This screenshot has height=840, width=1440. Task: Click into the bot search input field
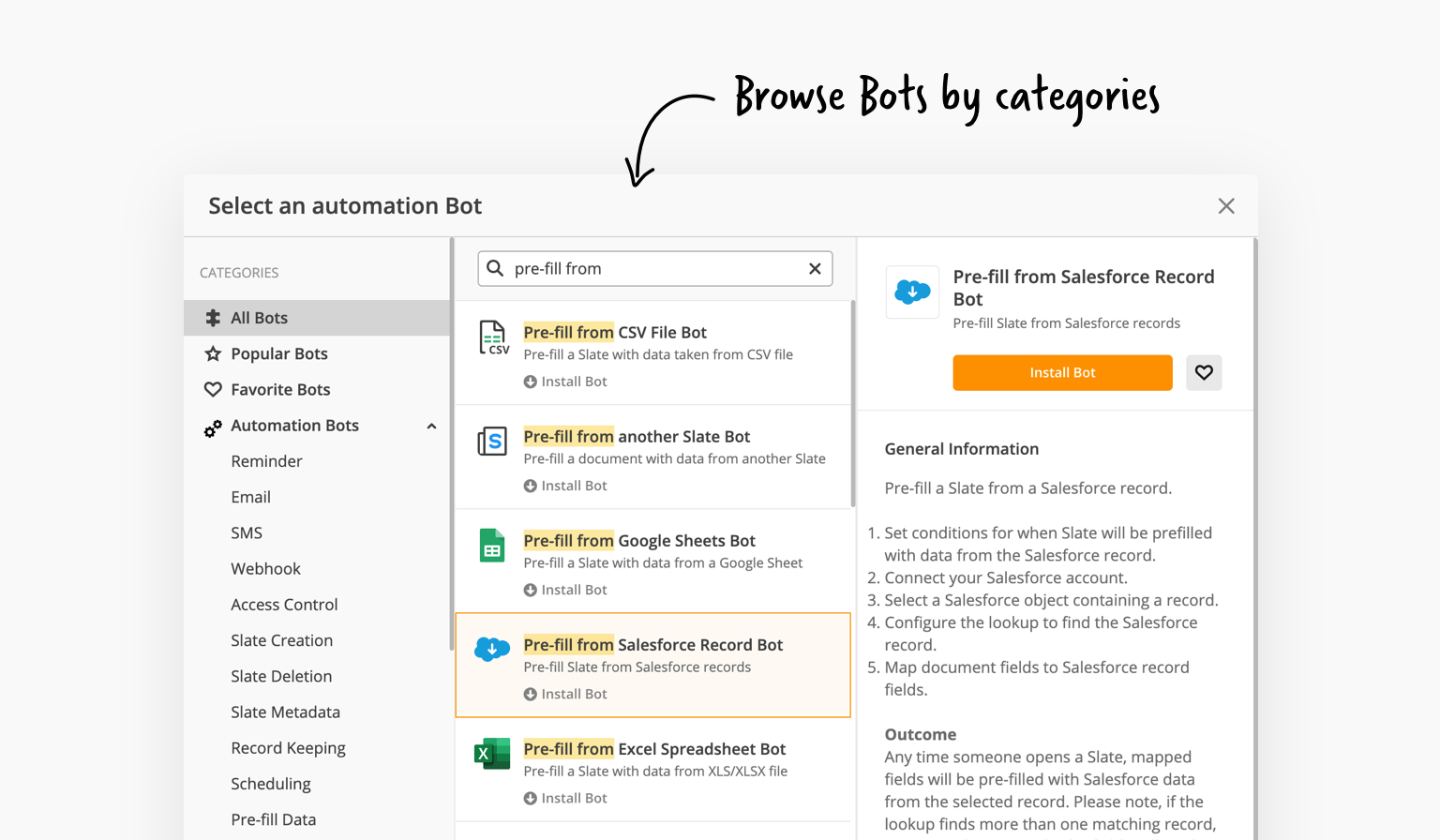(x=656, y=269)
